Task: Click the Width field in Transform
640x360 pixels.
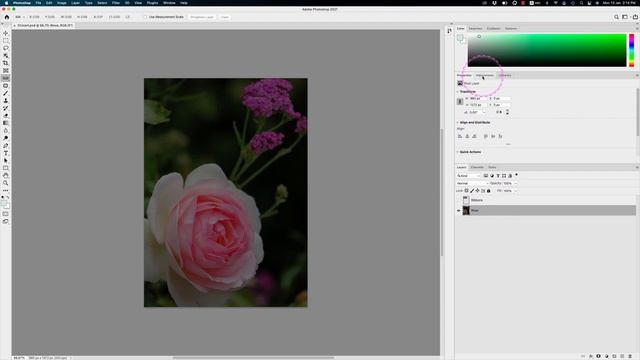Action: point(478,98)
